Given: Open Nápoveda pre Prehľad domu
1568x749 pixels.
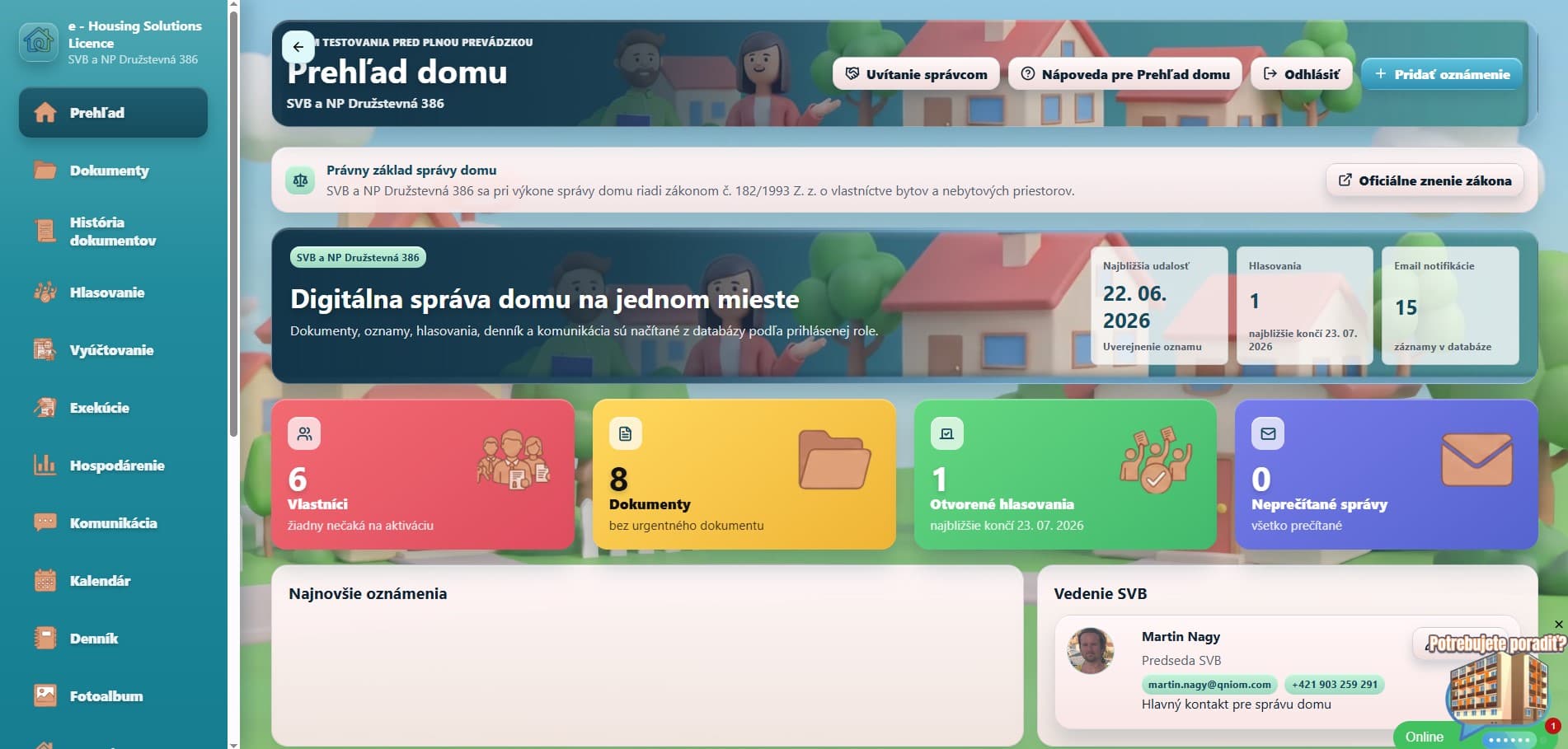Looking at the screenshot, I should tap(1125, 74).
